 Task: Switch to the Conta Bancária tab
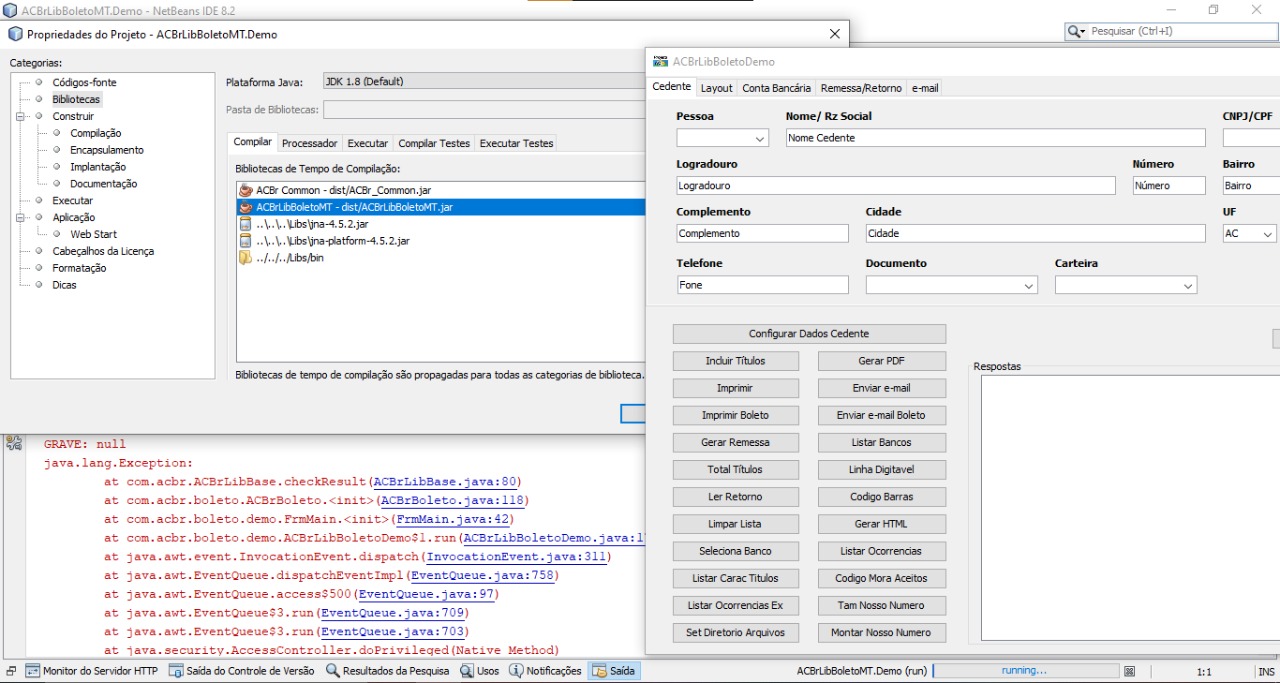tap(777, 88)
